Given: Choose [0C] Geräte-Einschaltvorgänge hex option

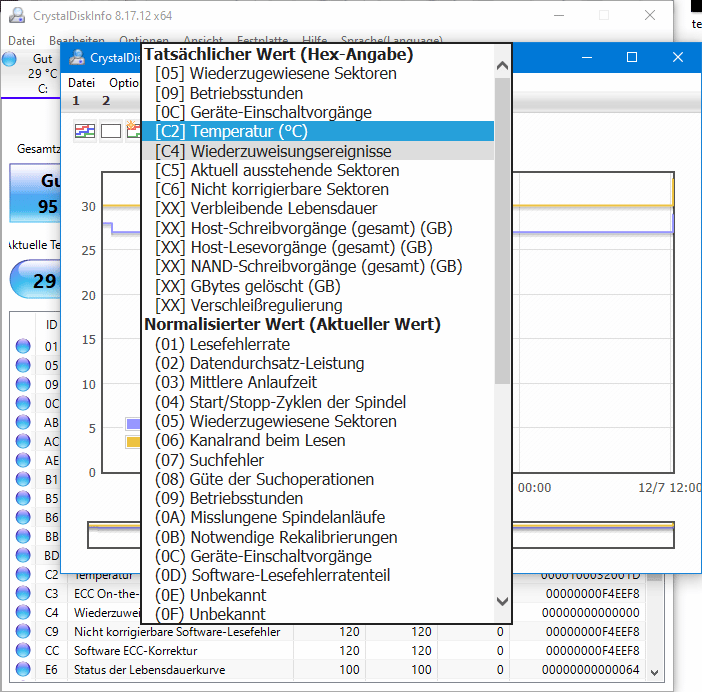Looking at the screenshot, I should point(318,112).
